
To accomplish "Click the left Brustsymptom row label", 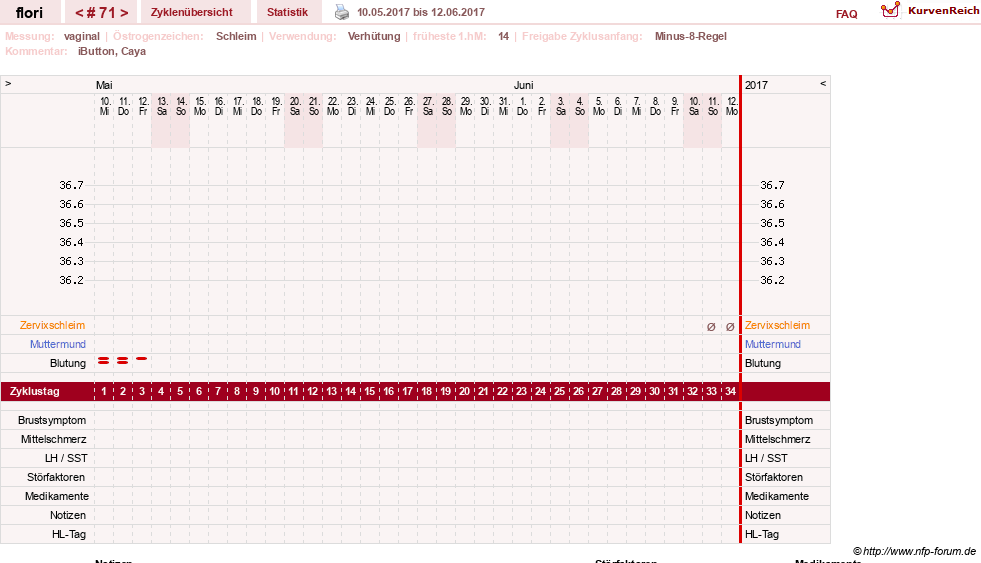I will coord(52,420).
